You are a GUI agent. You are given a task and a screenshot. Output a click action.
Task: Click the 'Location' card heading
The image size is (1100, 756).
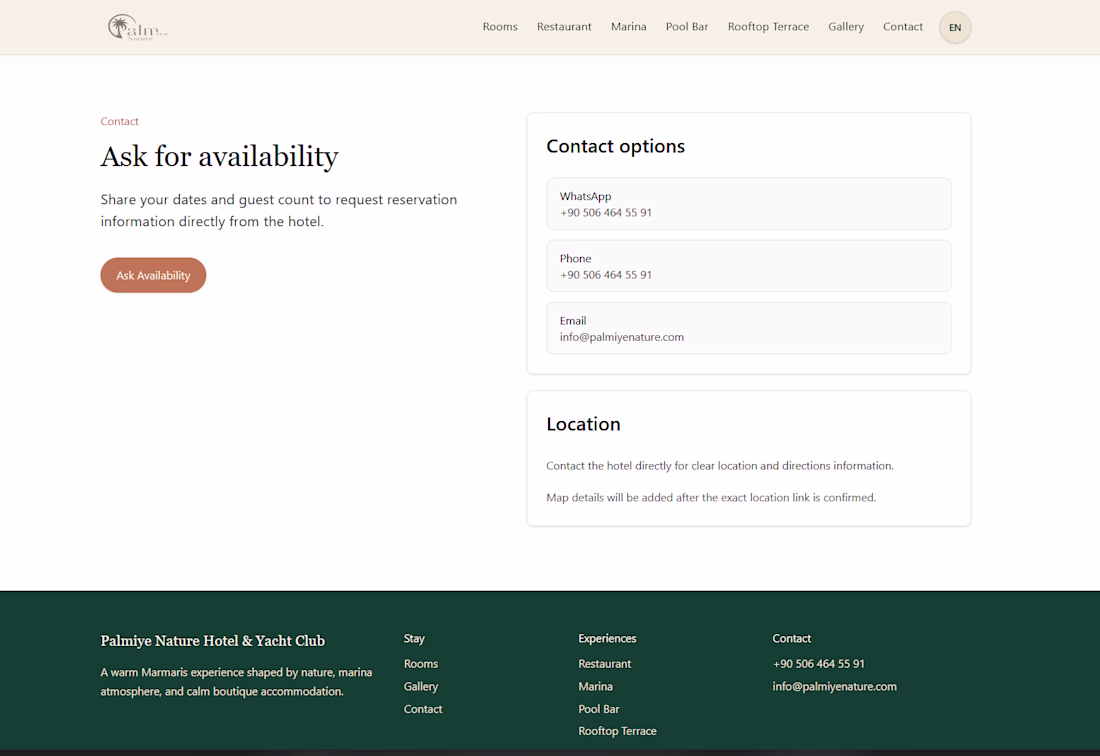pyautogui.click(x=584, y=424)
